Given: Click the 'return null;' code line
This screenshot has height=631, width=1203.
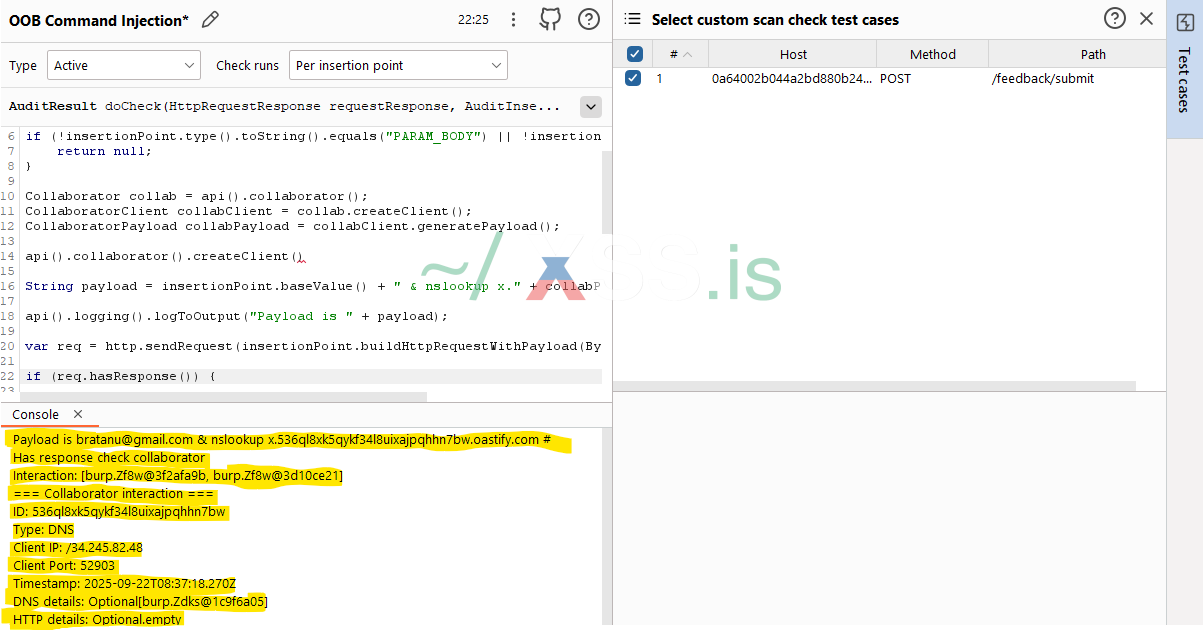Looking at the screenshot, I should [104, 151].
